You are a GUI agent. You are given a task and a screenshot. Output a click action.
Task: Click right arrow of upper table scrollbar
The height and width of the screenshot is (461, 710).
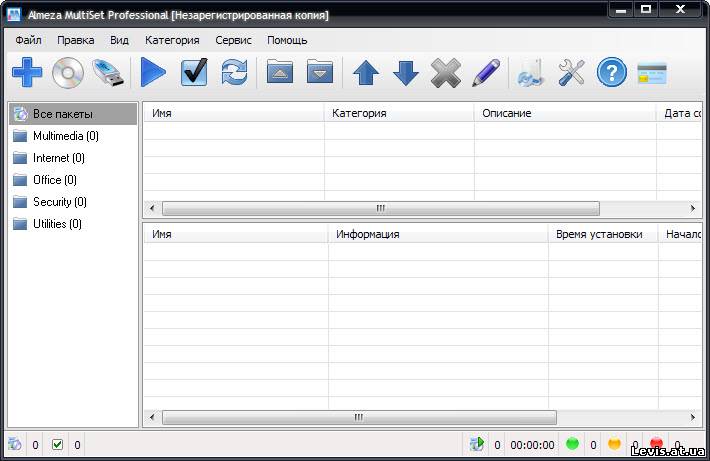click(x=692, y=208)
